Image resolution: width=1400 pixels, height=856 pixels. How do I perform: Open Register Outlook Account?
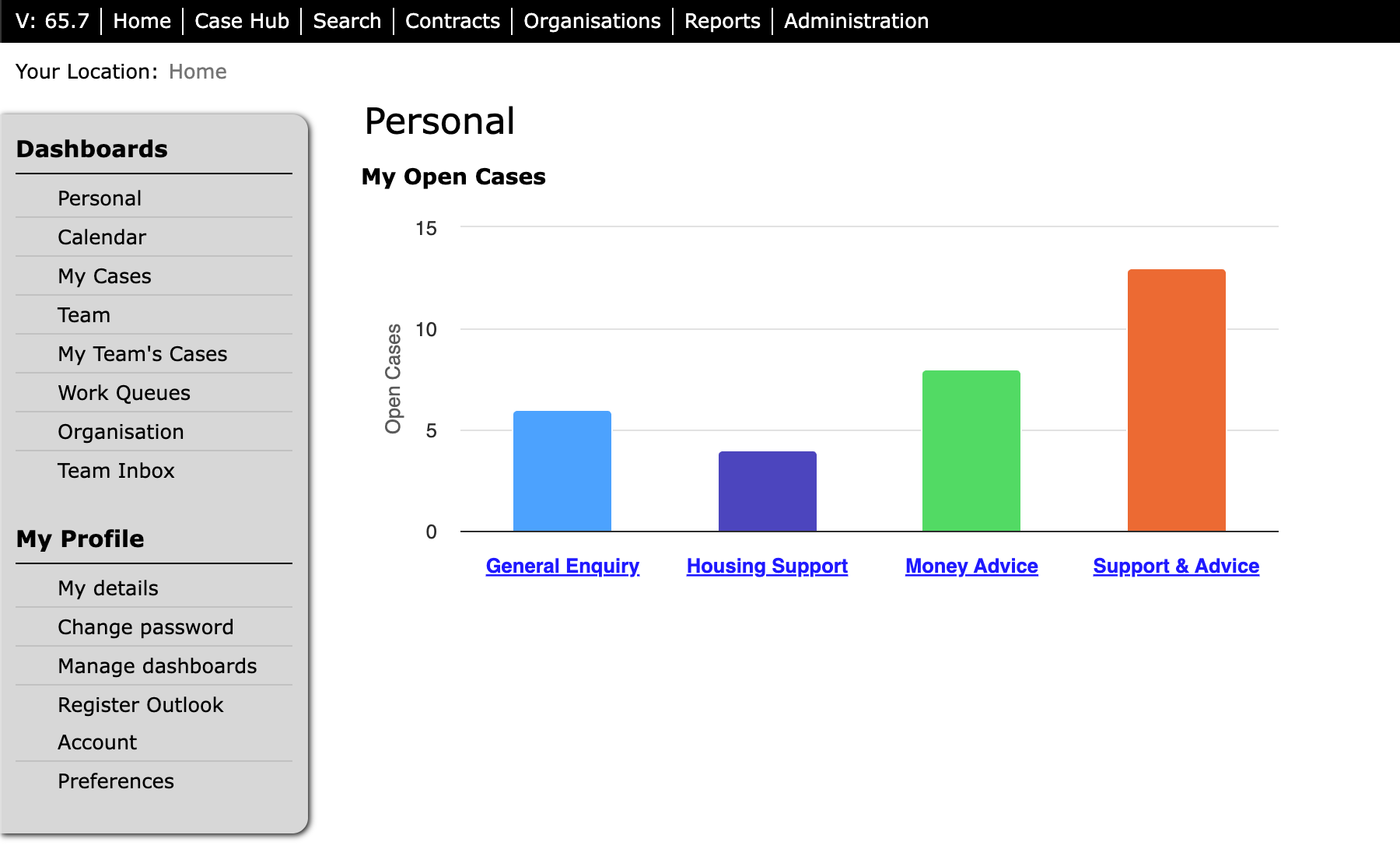tap(140, 723)
